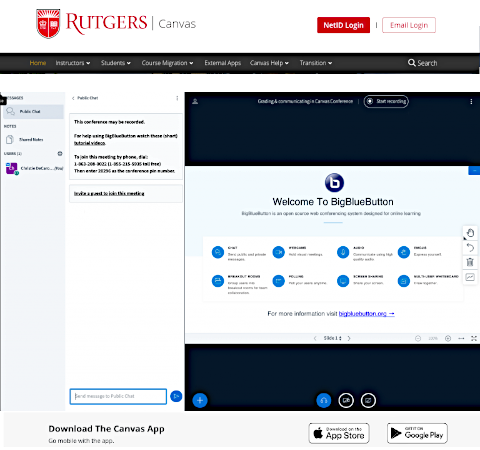The width and height of the screenshot is (480, 450).
Task: Click the 100% zoom reset value
Action: [x=433, y=338]
